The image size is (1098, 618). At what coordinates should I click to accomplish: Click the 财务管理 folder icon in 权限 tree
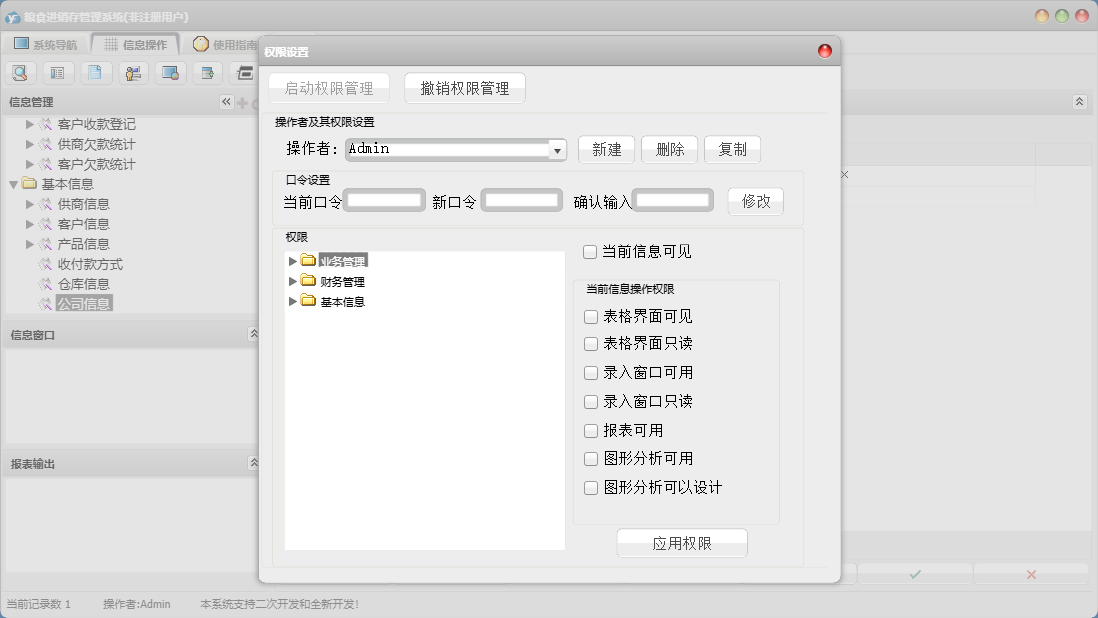(308, 281)
